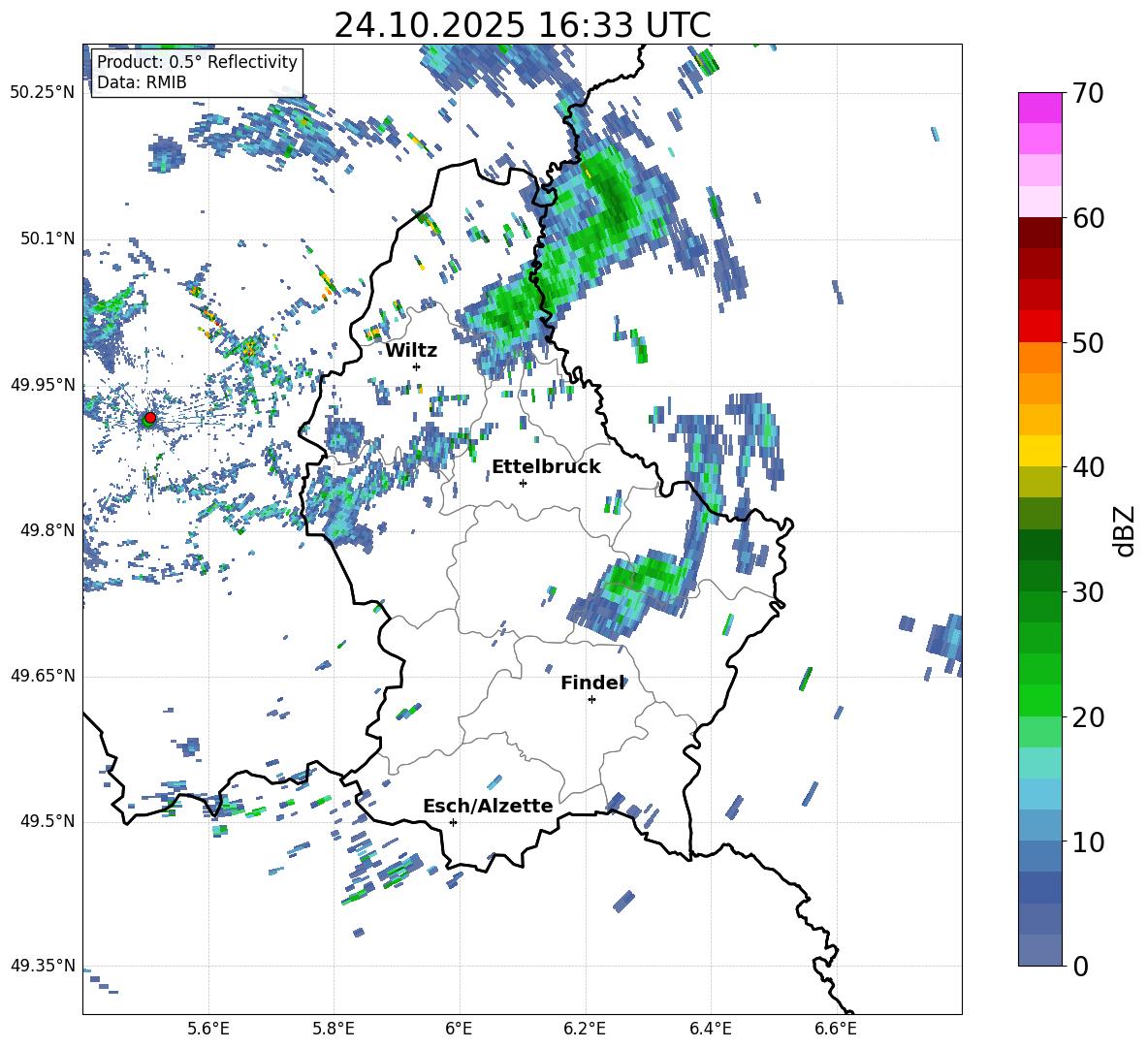Click the Esch/Alzette city label

[x=489, y=806]
